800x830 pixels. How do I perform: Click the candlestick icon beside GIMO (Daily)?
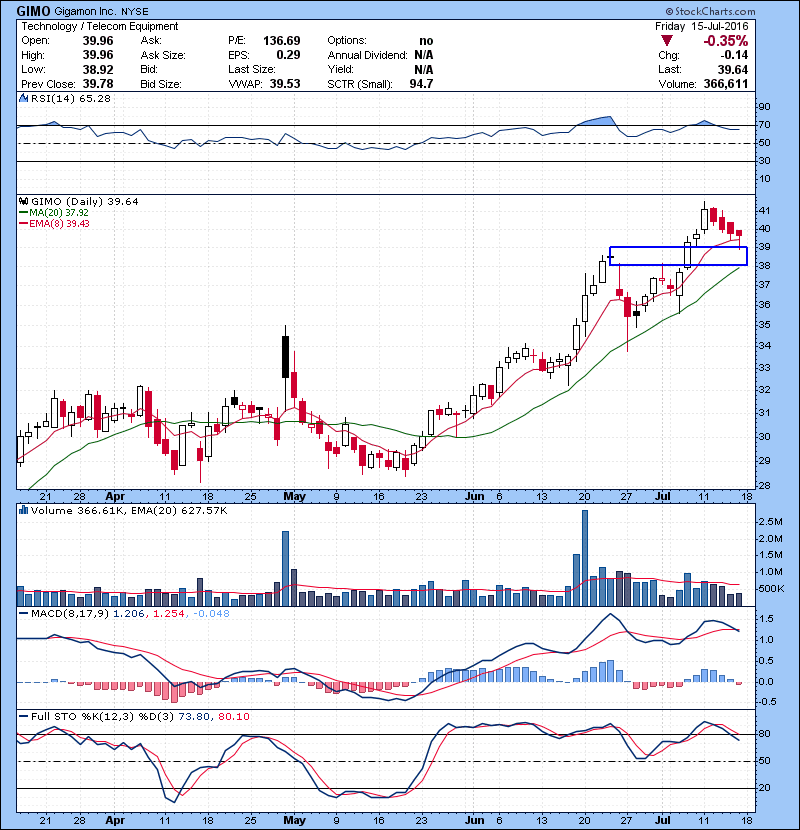pos(23,201)
